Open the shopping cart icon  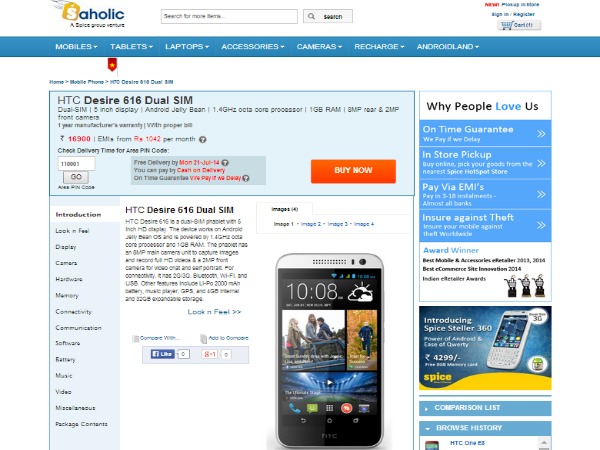[506, 25]
